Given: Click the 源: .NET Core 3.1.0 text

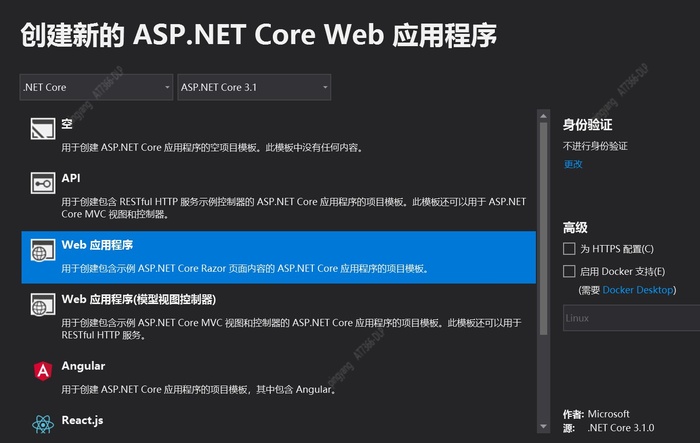Looking at the screenshot, I should (x=608, y=428).
